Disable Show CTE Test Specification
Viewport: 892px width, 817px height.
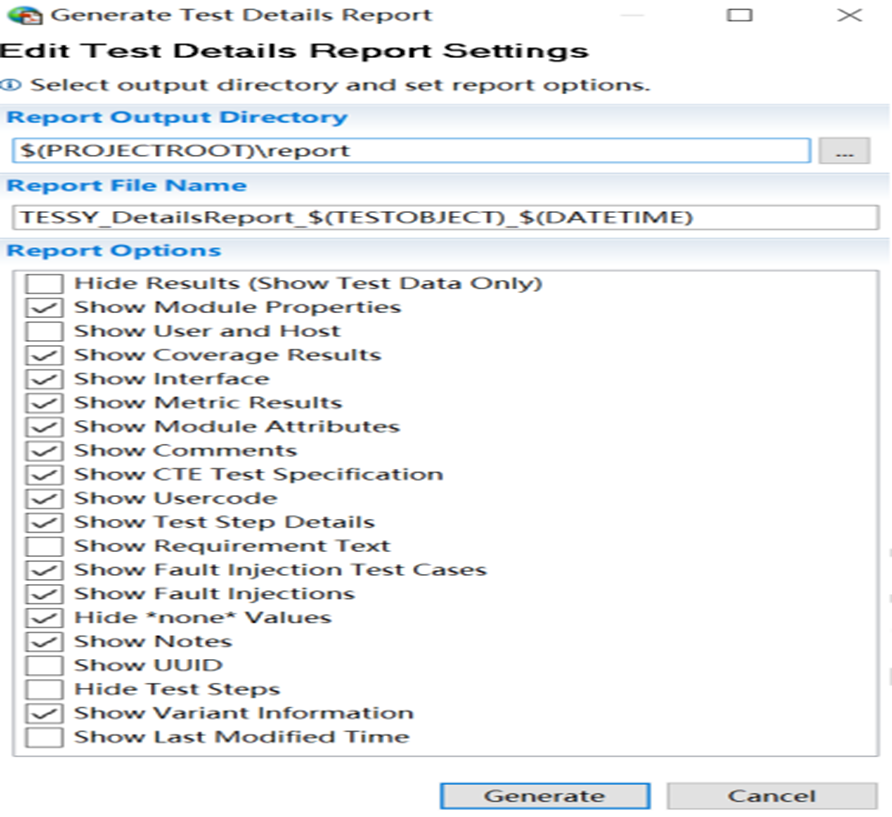click(44, 474)
